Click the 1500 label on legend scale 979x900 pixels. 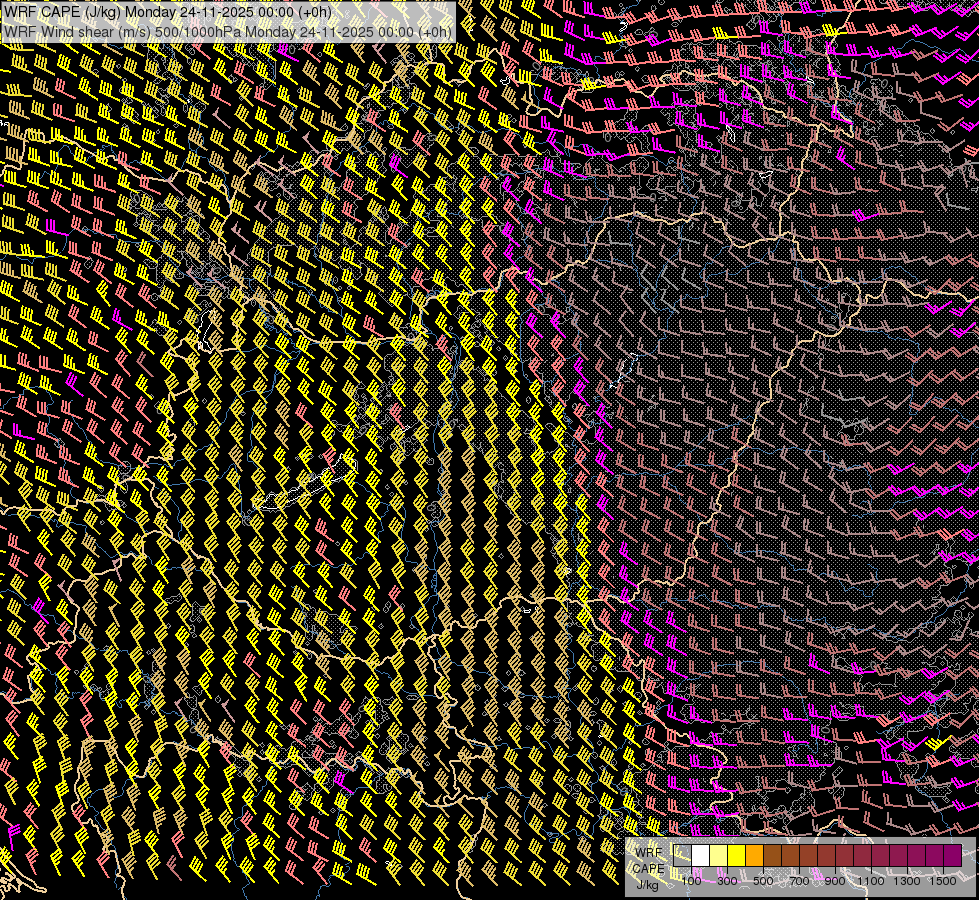[x=943, y=881]
